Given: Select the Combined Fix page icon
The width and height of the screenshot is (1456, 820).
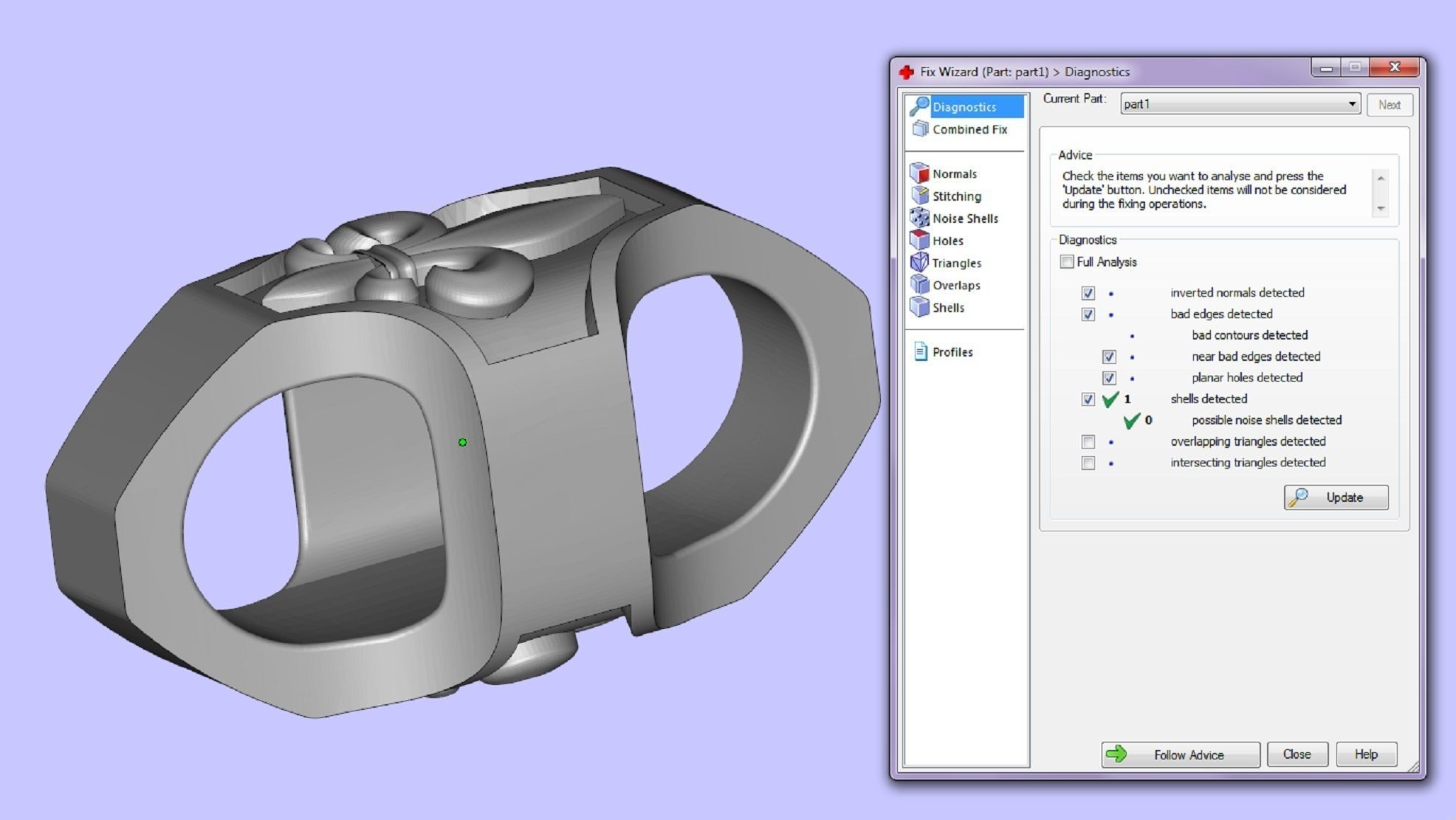Looking at the screenshot, I should click(x=919, y=129).
